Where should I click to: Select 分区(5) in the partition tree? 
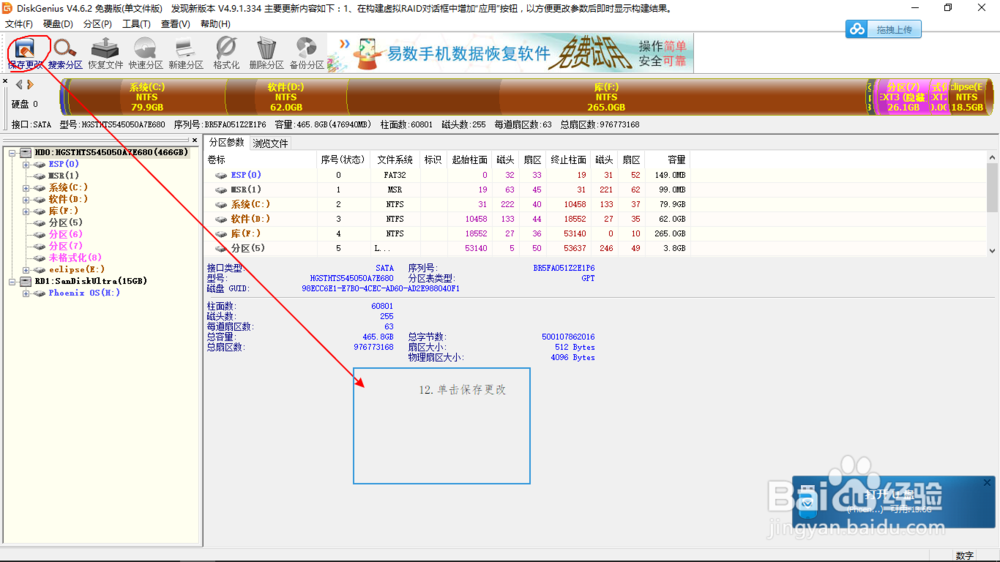point(65,223)
